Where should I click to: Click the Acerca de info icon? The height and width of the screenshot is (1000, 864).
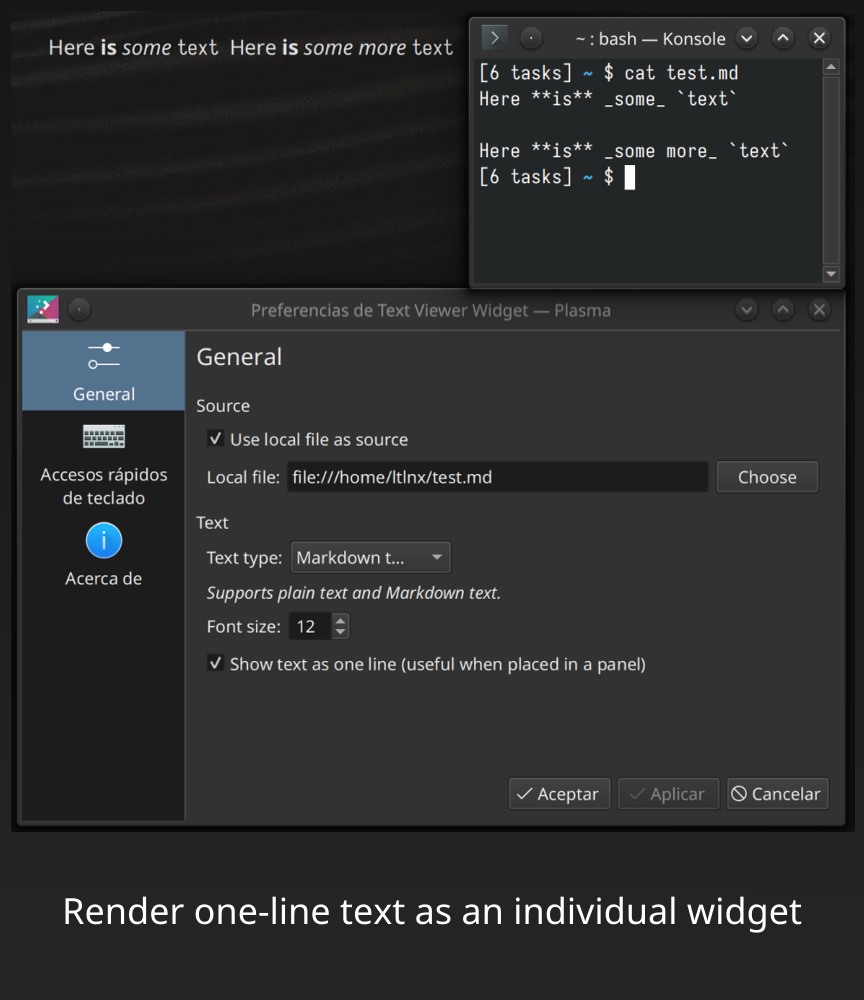pos(103,540)
